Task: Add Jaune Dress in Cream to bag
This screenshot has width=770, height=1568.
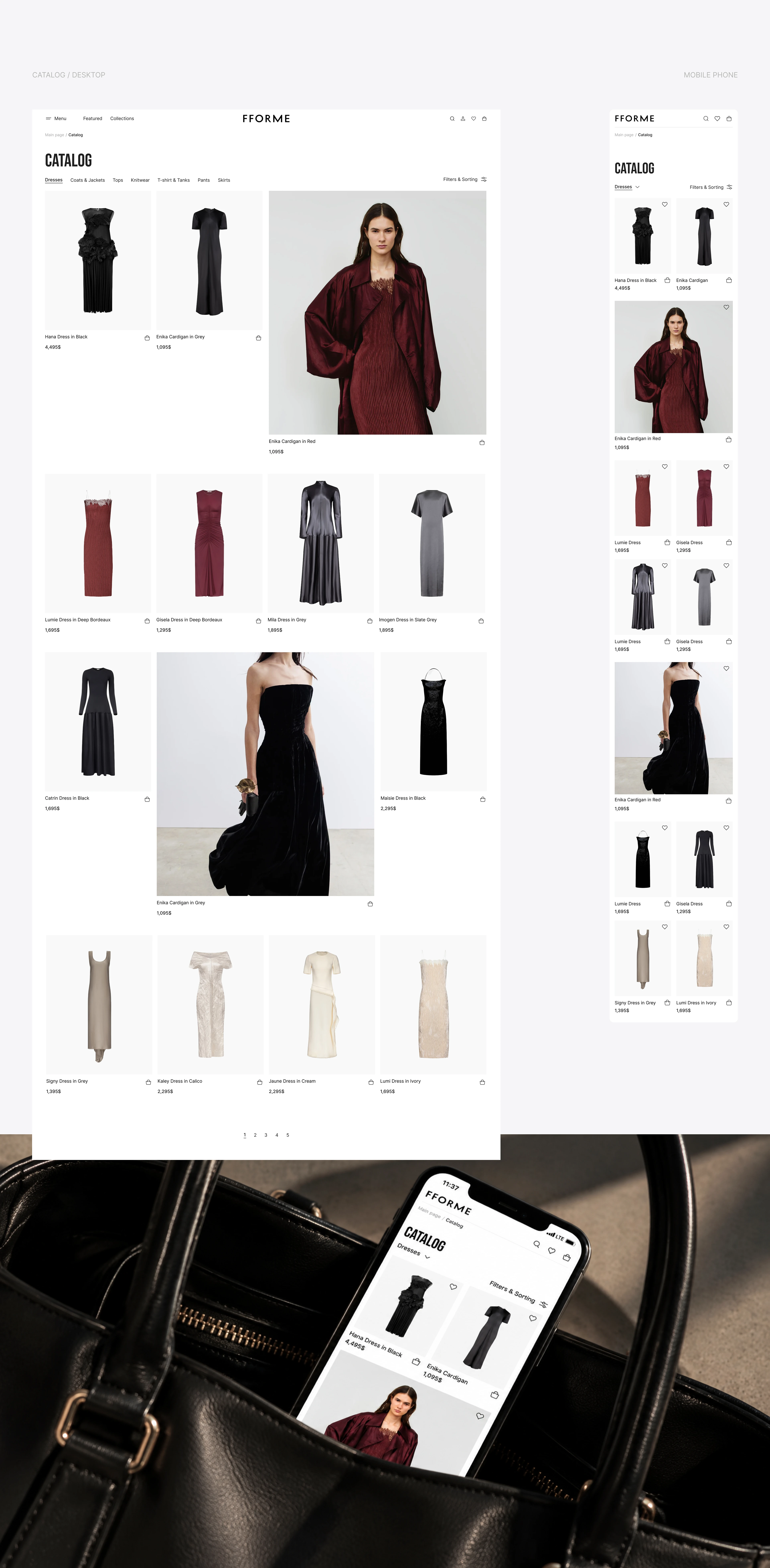Action: [x=371, y=1082]
